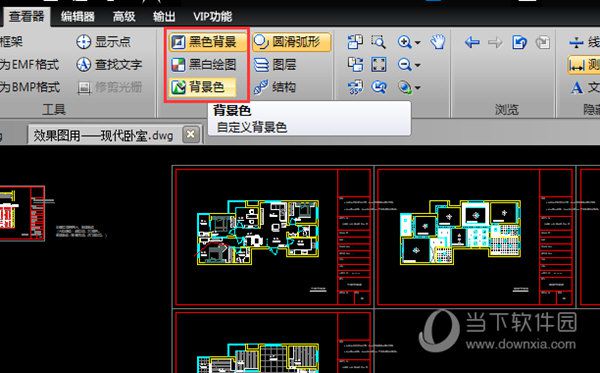The width and height of the screenshot is (600, 373).
Task: Click the disabled 修剪光栅 tool
Action: pyautogui.click(x=109, y=87)
